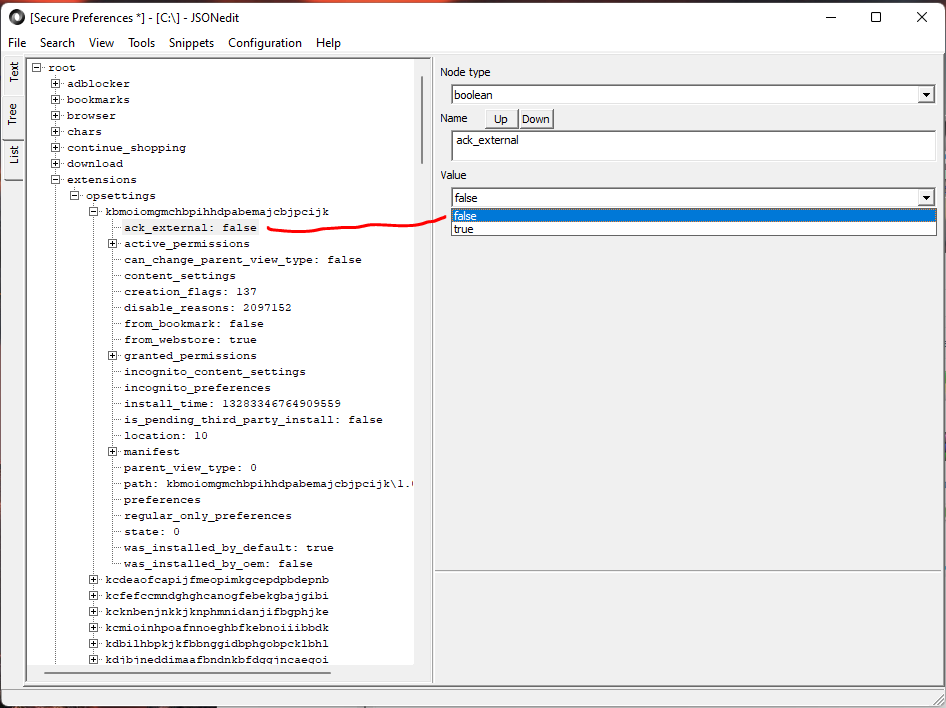Click the Value combo box arrow
The height and width of the screenshot is (708, 946).
pyautogui.click(x=926, y=198)
